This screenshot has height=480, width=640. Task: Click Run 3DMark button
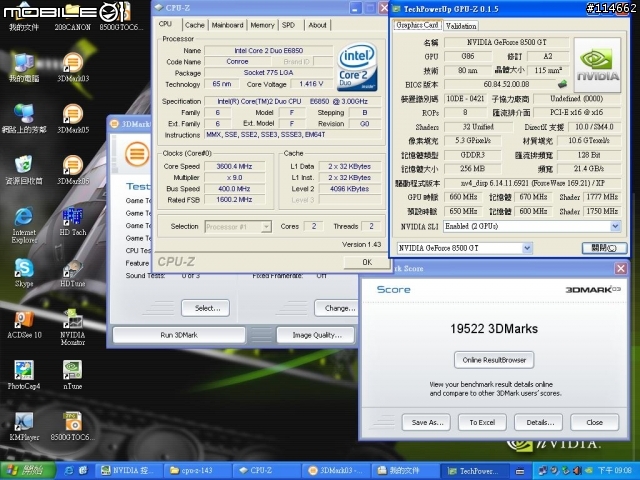coord(179,335)
